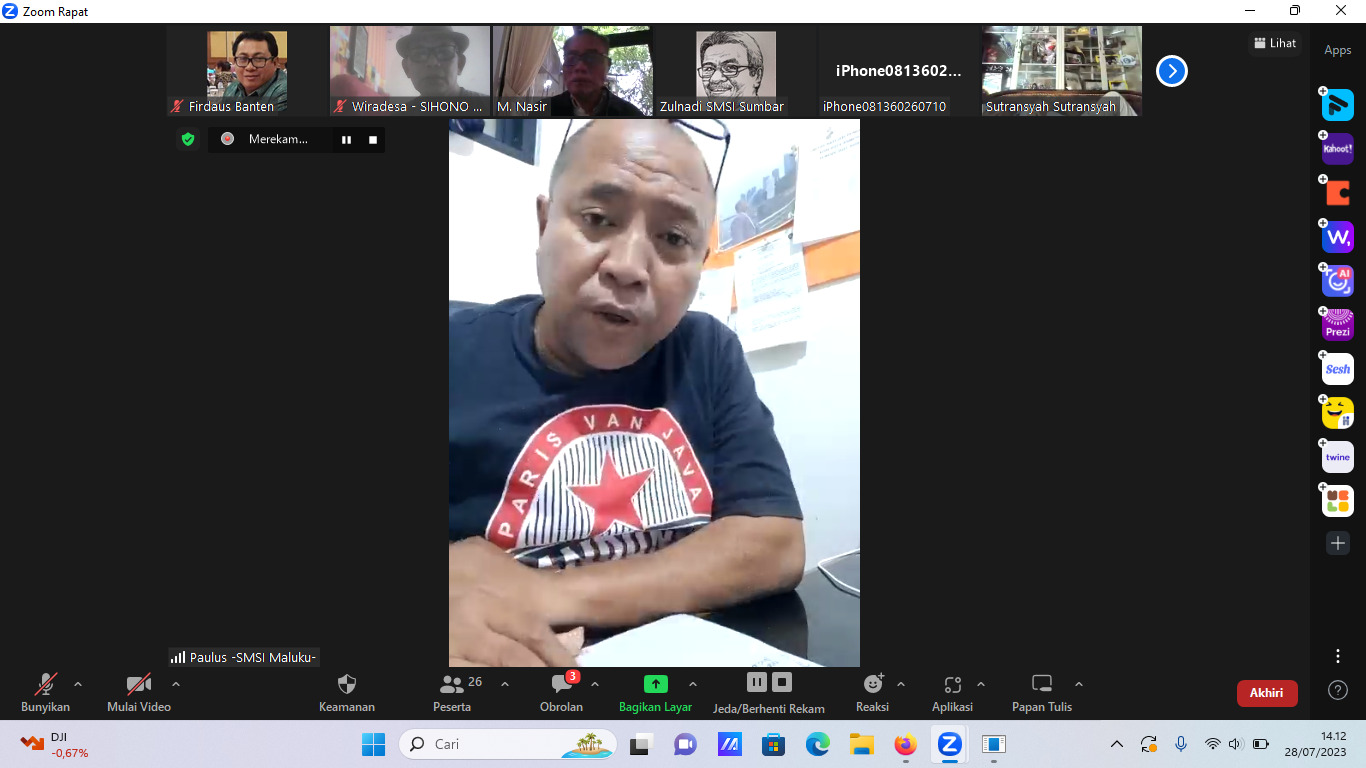
Task: Click the red Akhiri button
Action: tap(1266, 693)
